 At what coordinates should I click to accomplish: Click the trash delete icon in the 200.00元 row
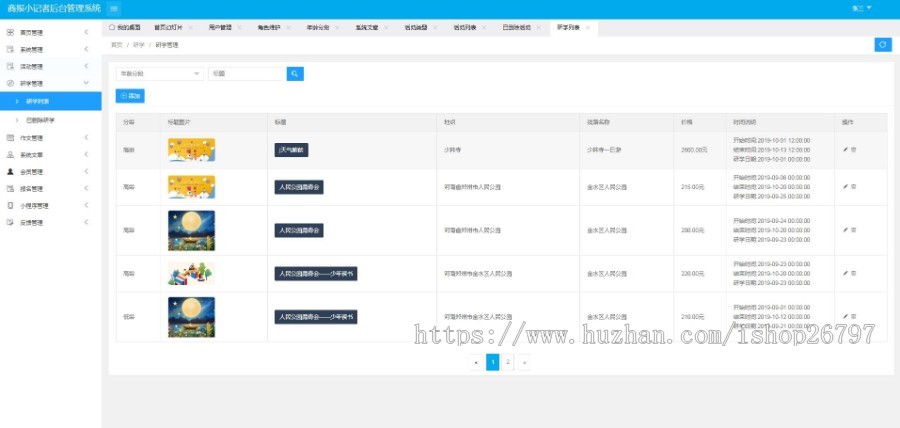pos(854,230)
